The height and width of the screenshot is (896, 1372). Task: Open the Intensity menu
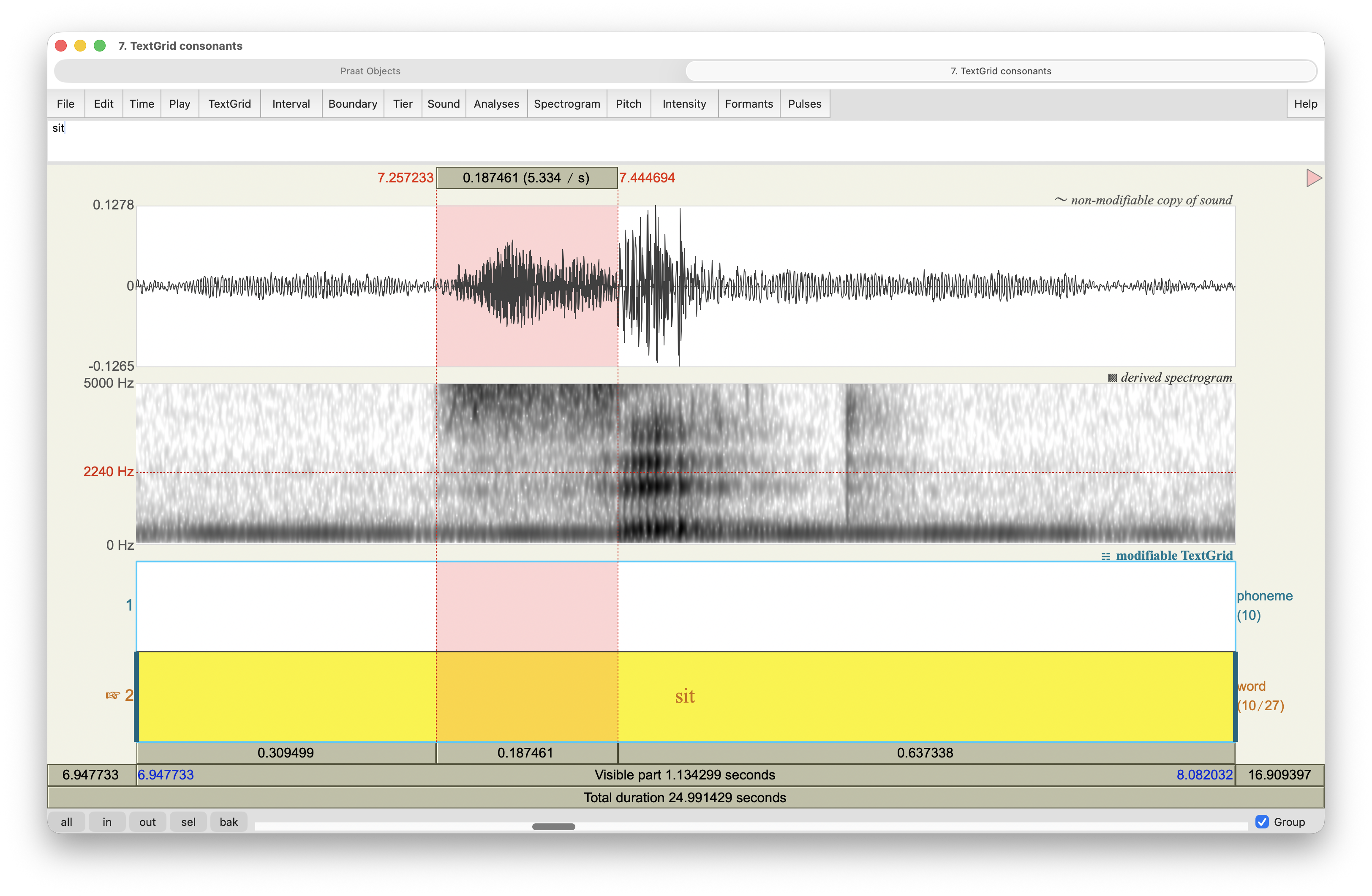pos(684,104)
